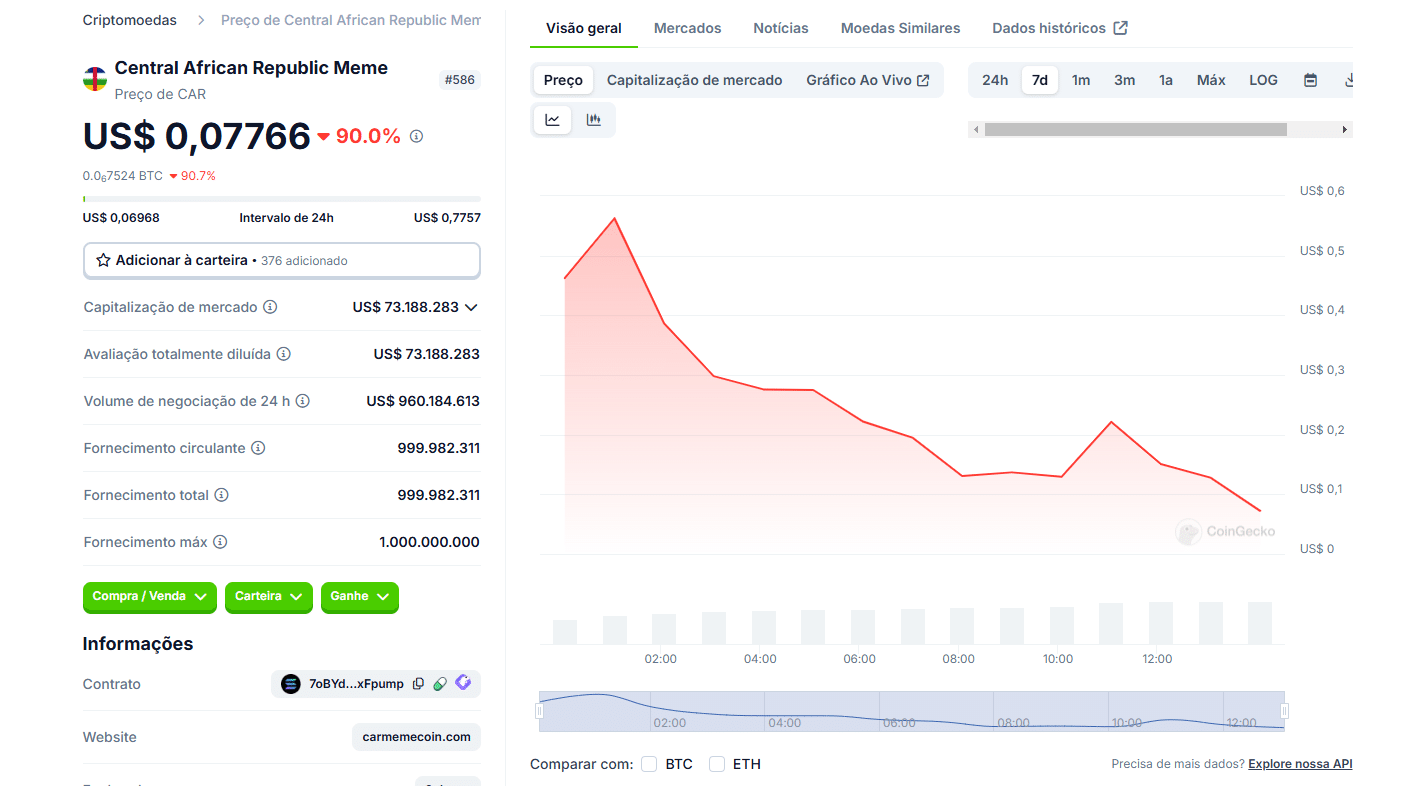Click the star icon in Adicionar à carteira
This screenshot has height=786, width=1401.
point(103,260)
